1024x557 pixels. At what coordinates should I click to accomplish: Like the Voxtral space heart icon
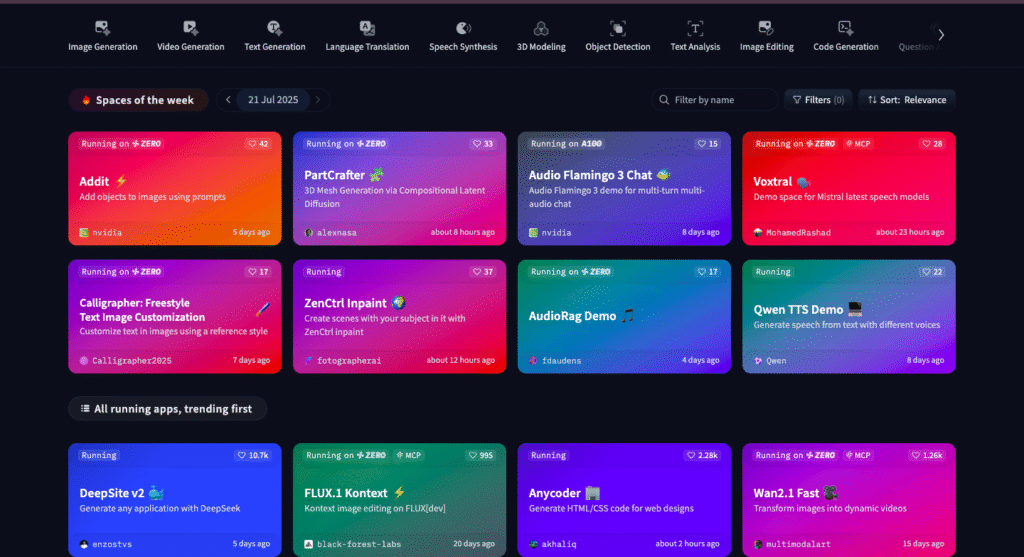(x=926, y=144)
